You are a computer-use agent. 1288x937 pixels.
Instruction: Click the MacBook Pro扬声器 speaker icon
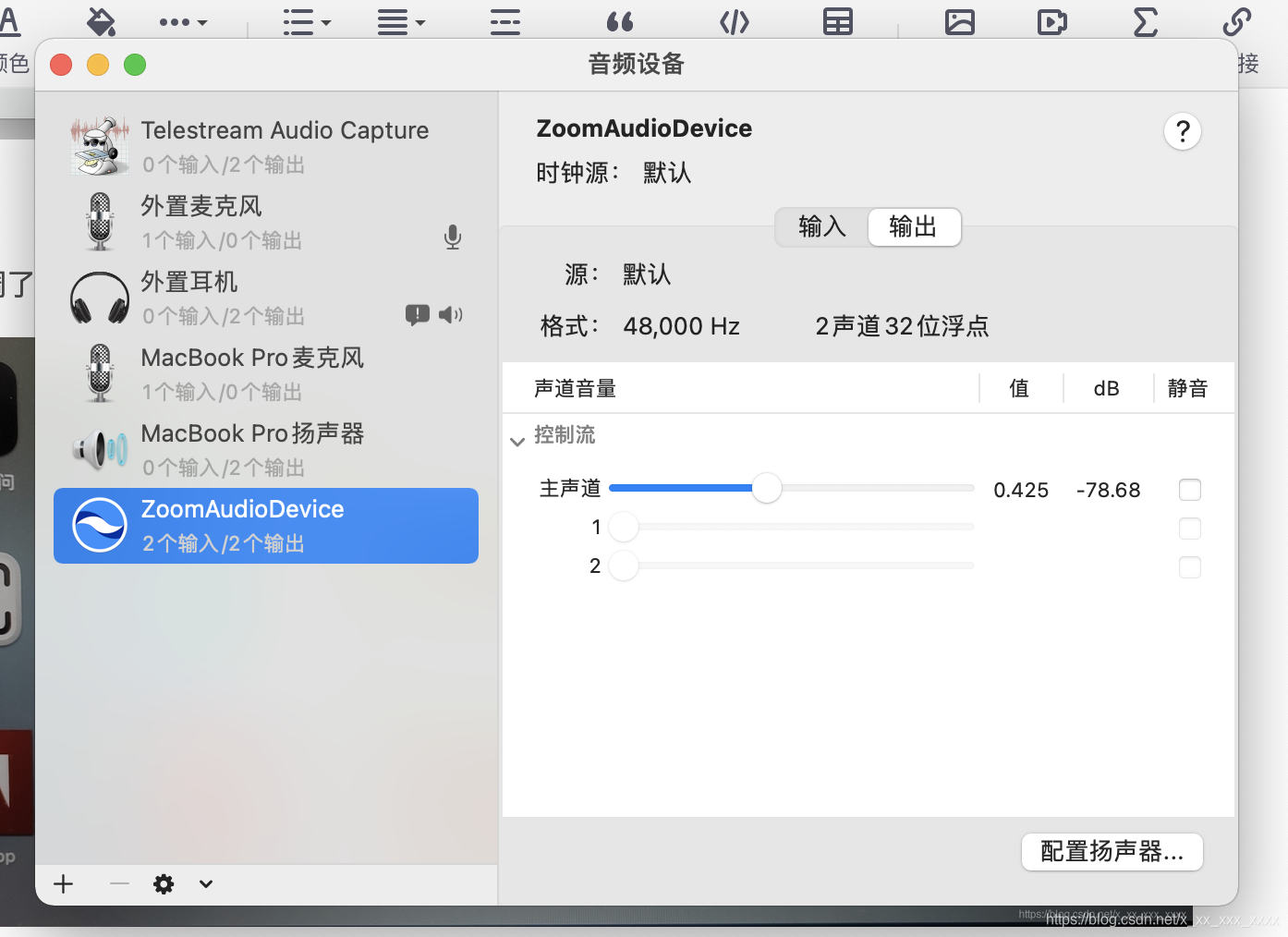click(100, 450)
